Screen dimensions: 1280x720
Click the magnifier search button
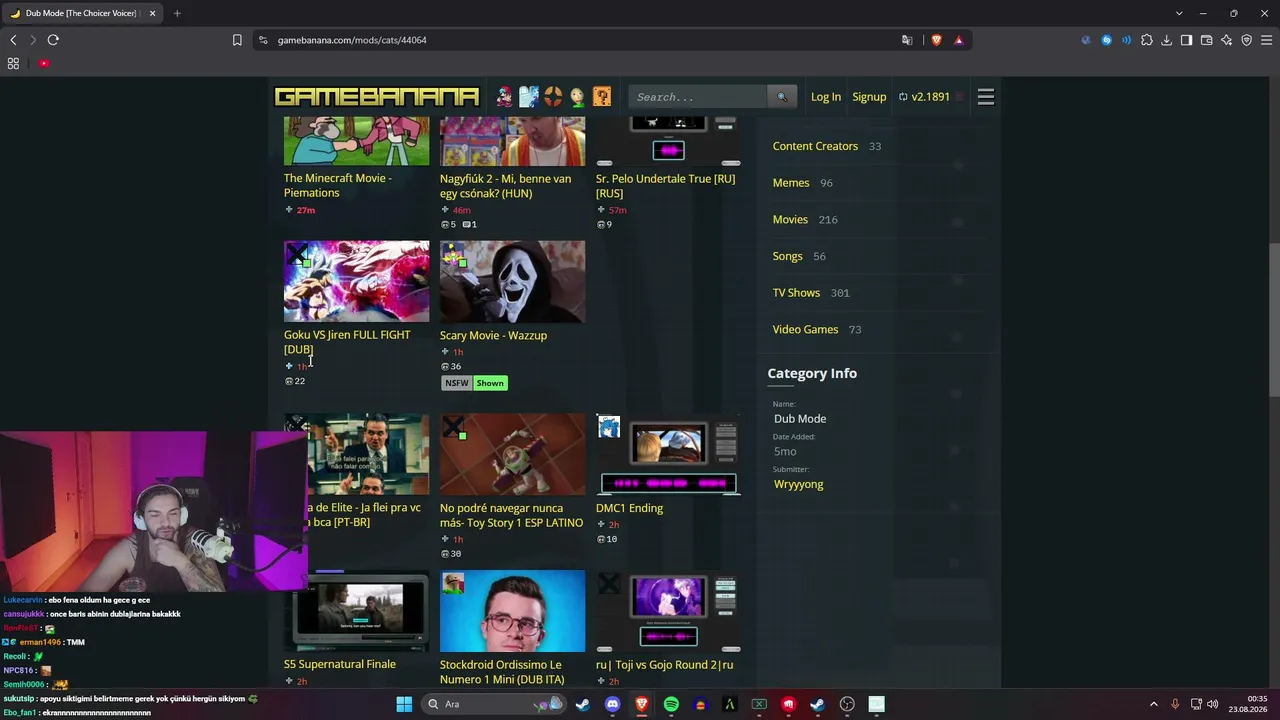[781, 97]
